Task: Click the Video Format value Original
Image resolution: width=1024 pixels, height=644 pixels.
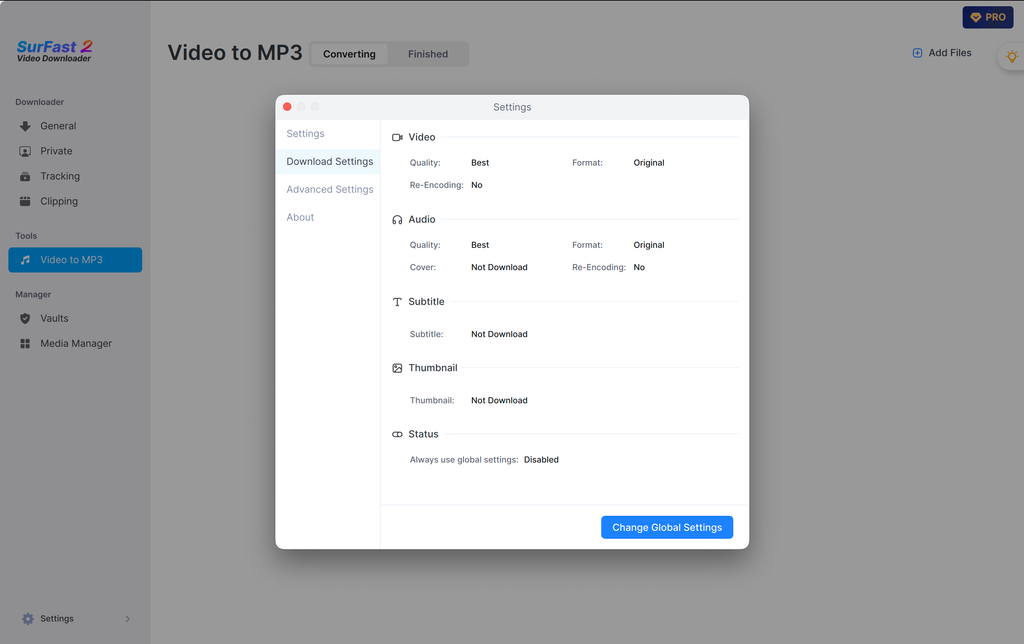Action: coord(648,163)
